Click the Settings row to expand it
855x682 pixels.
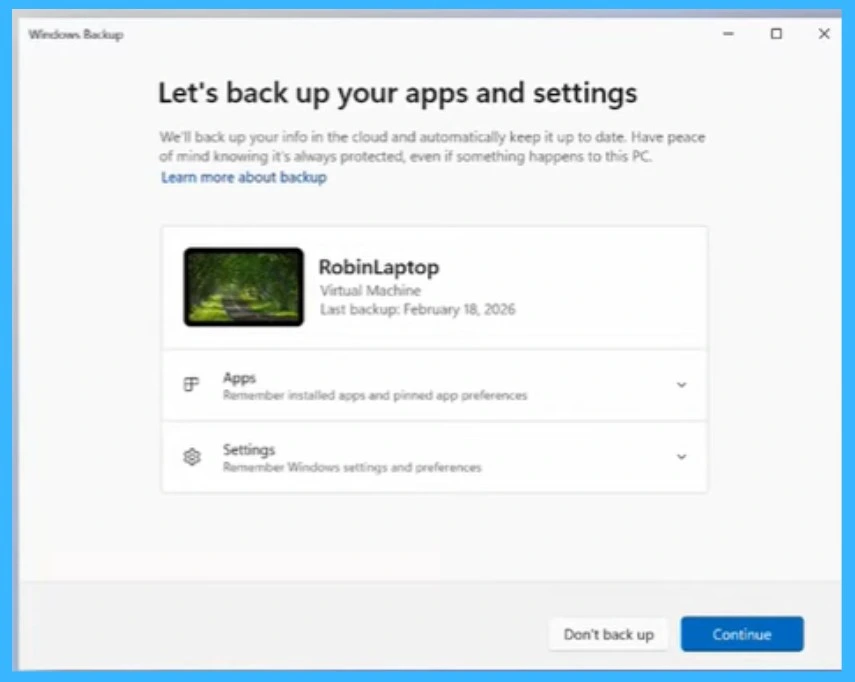tap(430, 456)
